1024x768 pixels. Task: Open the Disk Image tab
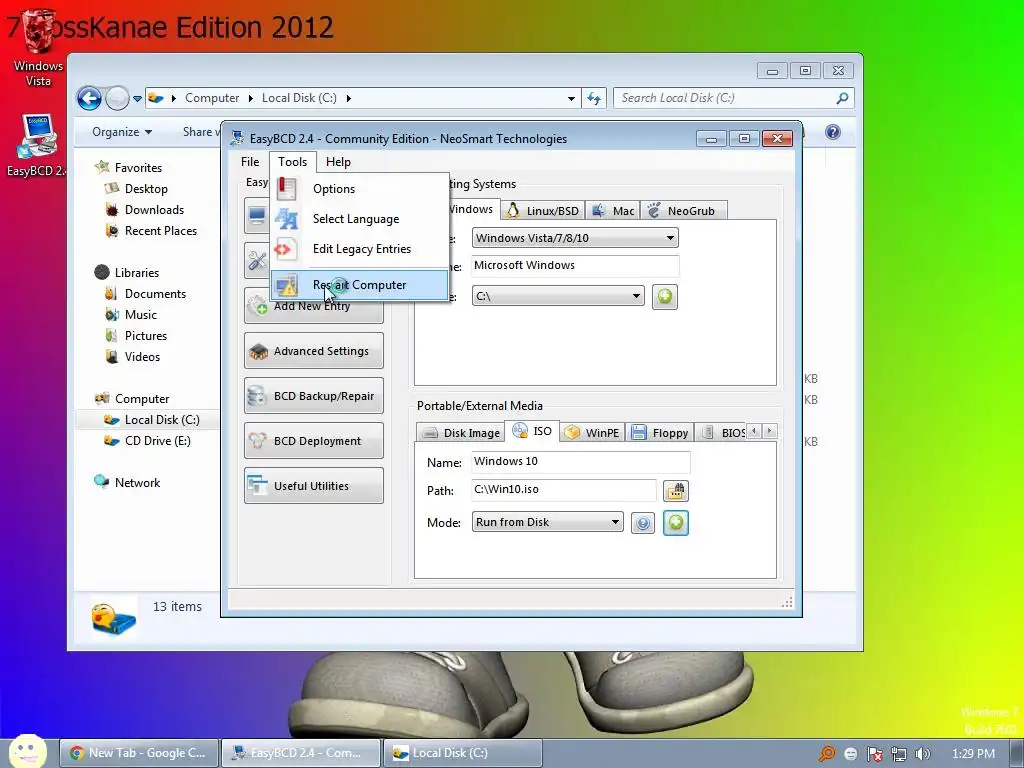click(x=461, y=432)
